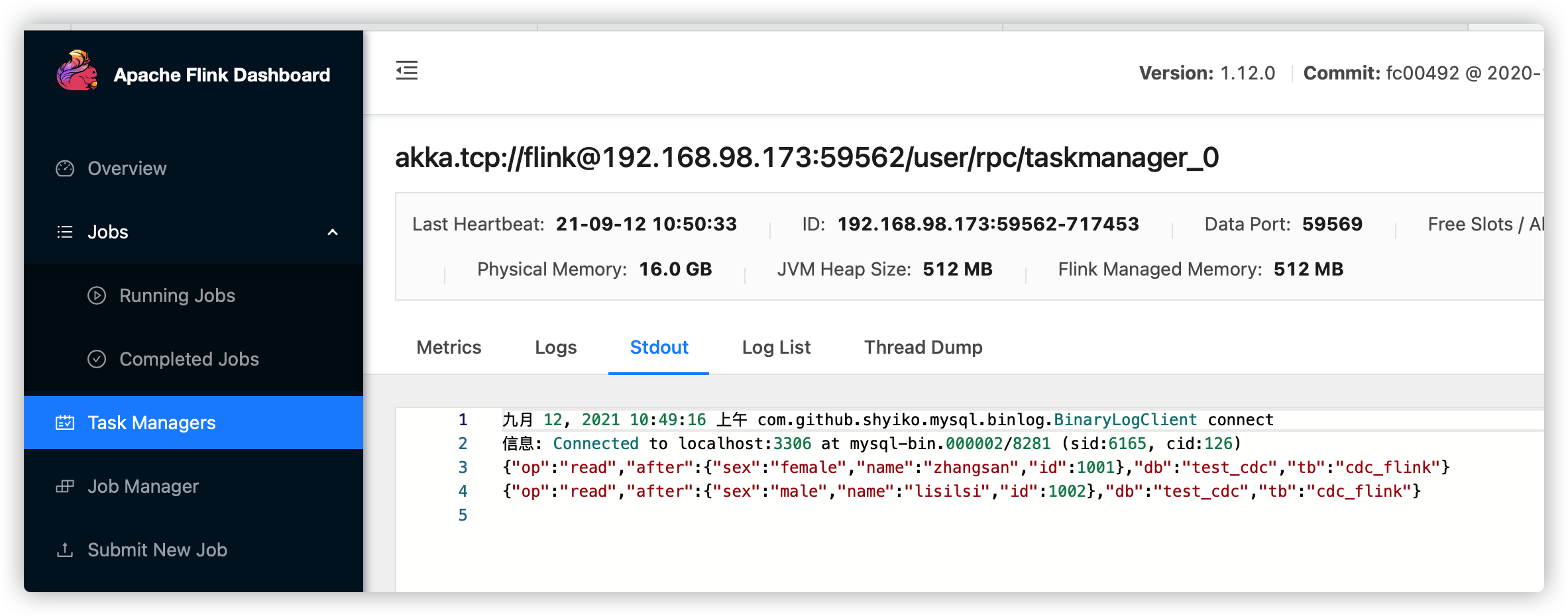Click the Apache Flink Dashboard title
The height and width of the screenshot is (616, 1568).
pos(222,75)
